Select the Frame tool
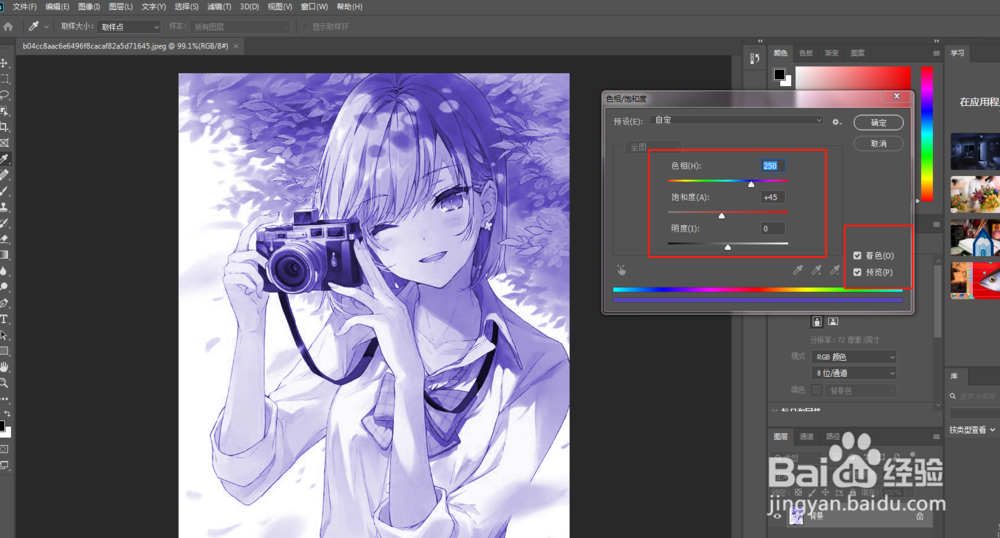The image size is (1000, 538). pyautogui.click(x=4, y=143)
